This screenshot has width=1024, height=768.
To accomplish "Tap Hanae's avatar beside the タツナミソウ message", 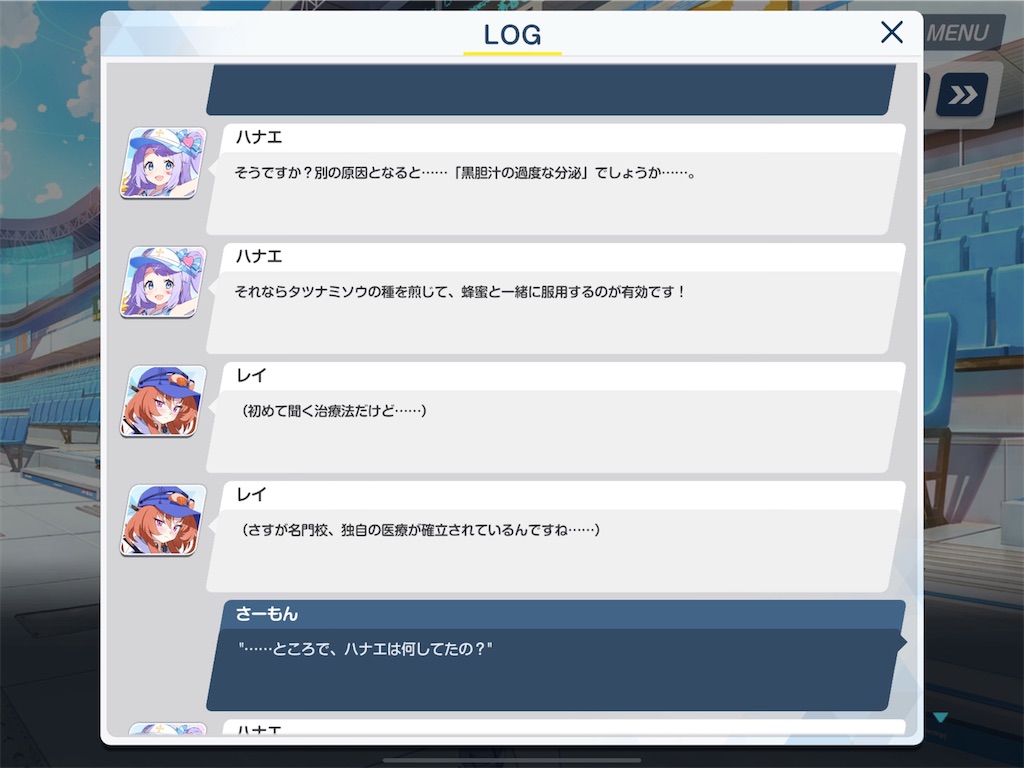I will pyautogui.click(x=163, y=281).
